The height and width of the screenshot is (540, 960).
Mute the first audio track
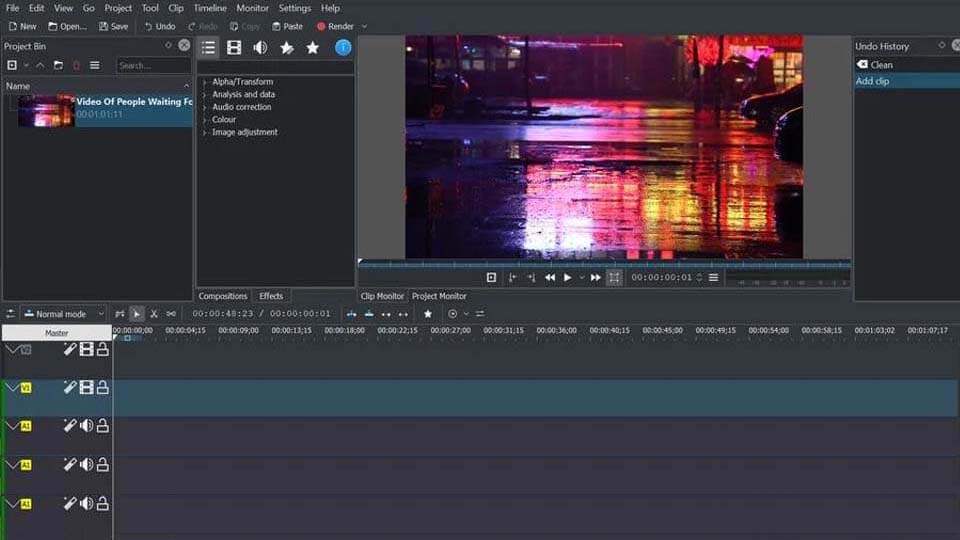pos(86,426)
